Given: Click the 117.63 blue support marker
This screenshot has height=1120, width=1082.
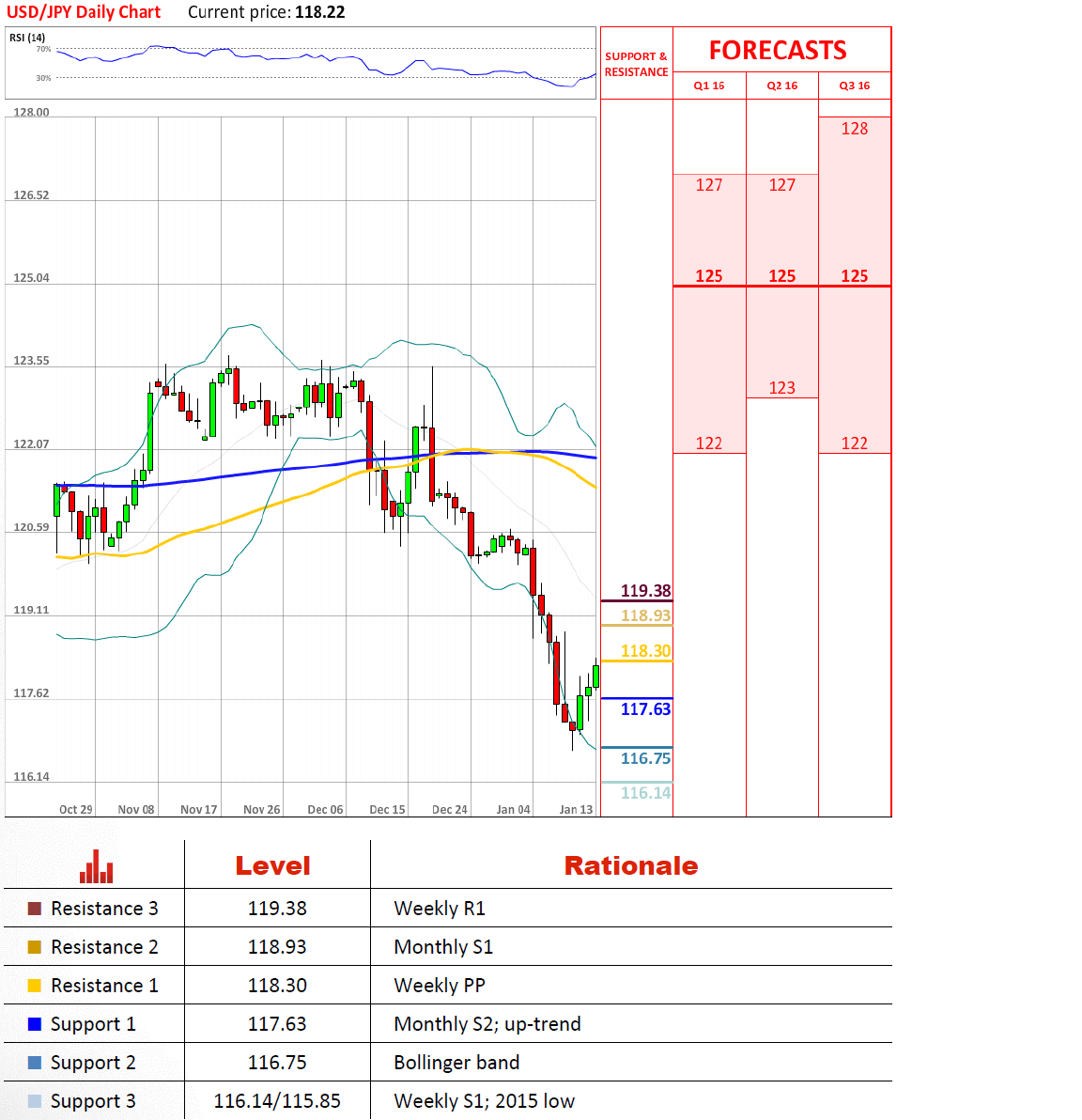Looking at the screenshot, I should point(645,709).
